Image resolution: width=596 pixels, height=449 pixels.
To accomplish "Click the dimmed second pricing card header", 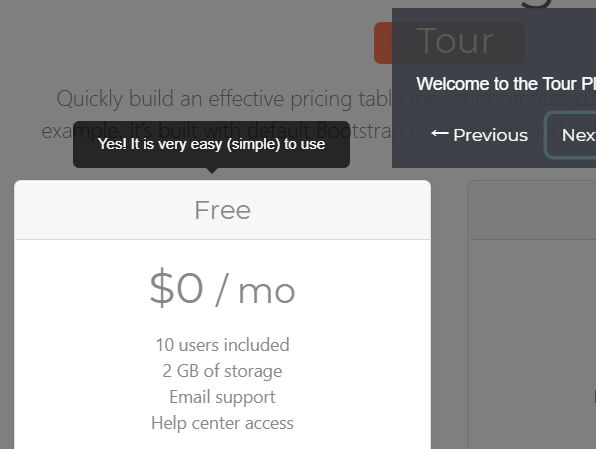I will (x=532, y=210).
